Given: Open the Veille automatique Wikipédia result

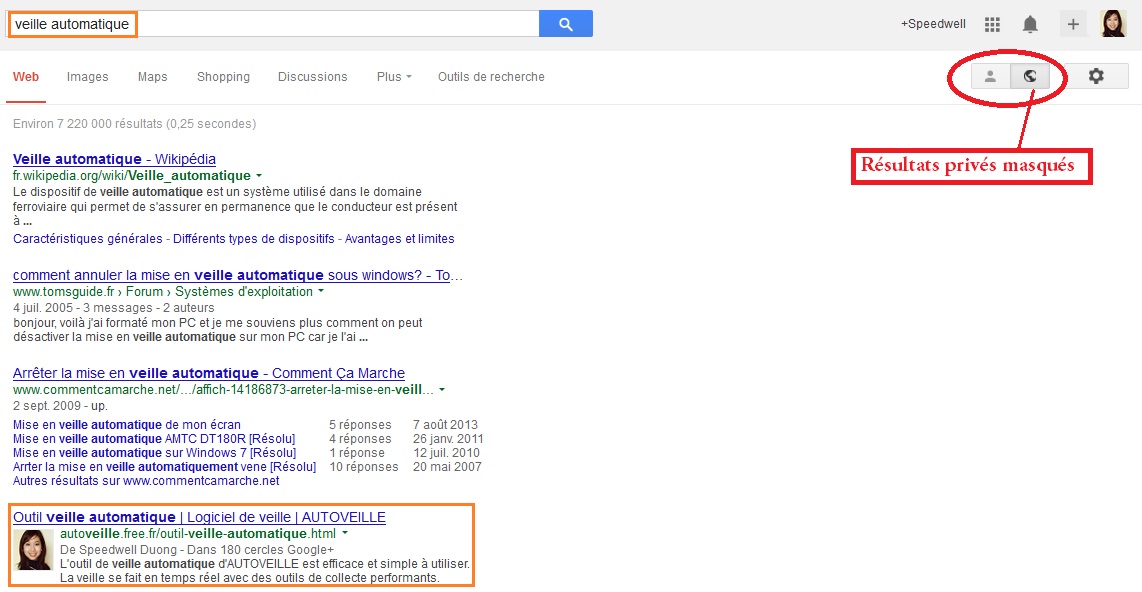Looking at the screenshot, I should click(114, 159).
